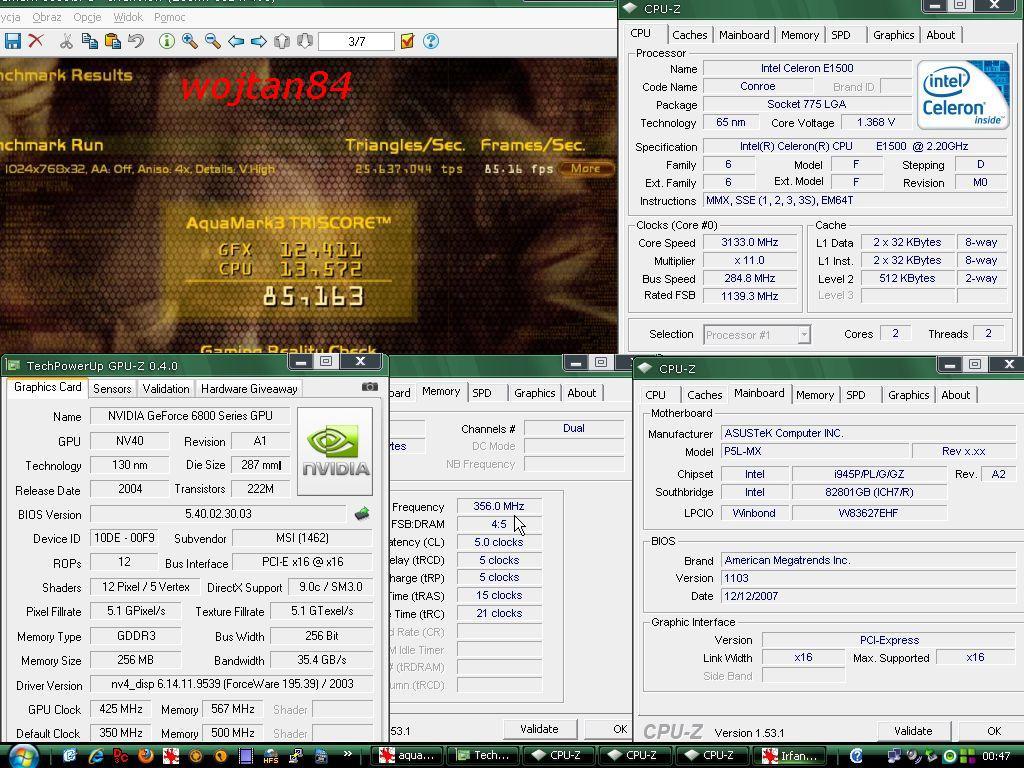
Task: Select About tab in bottom-right CPU-Z
Action: point(955,394)
